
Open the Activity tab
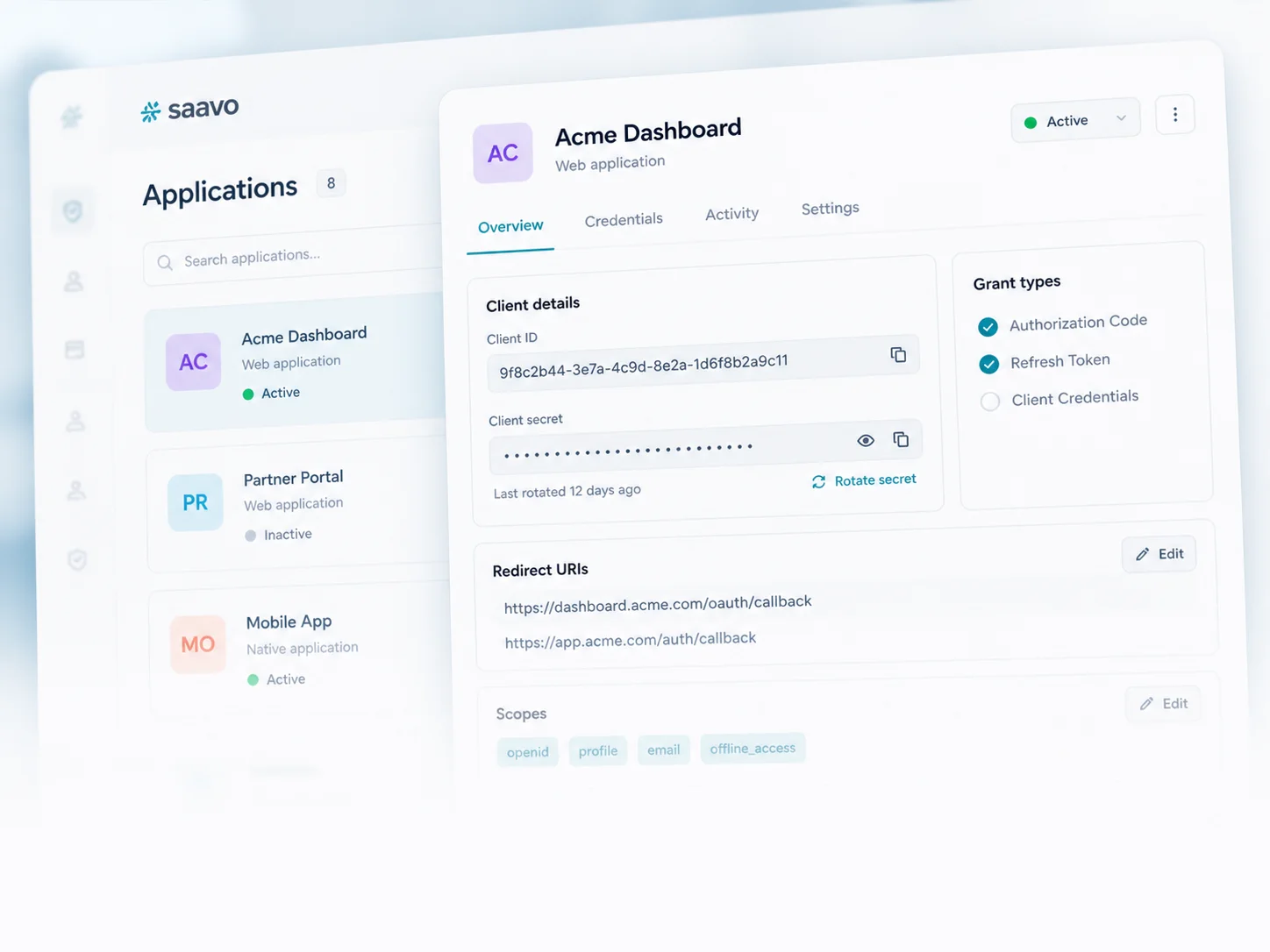tap(731, 214)
